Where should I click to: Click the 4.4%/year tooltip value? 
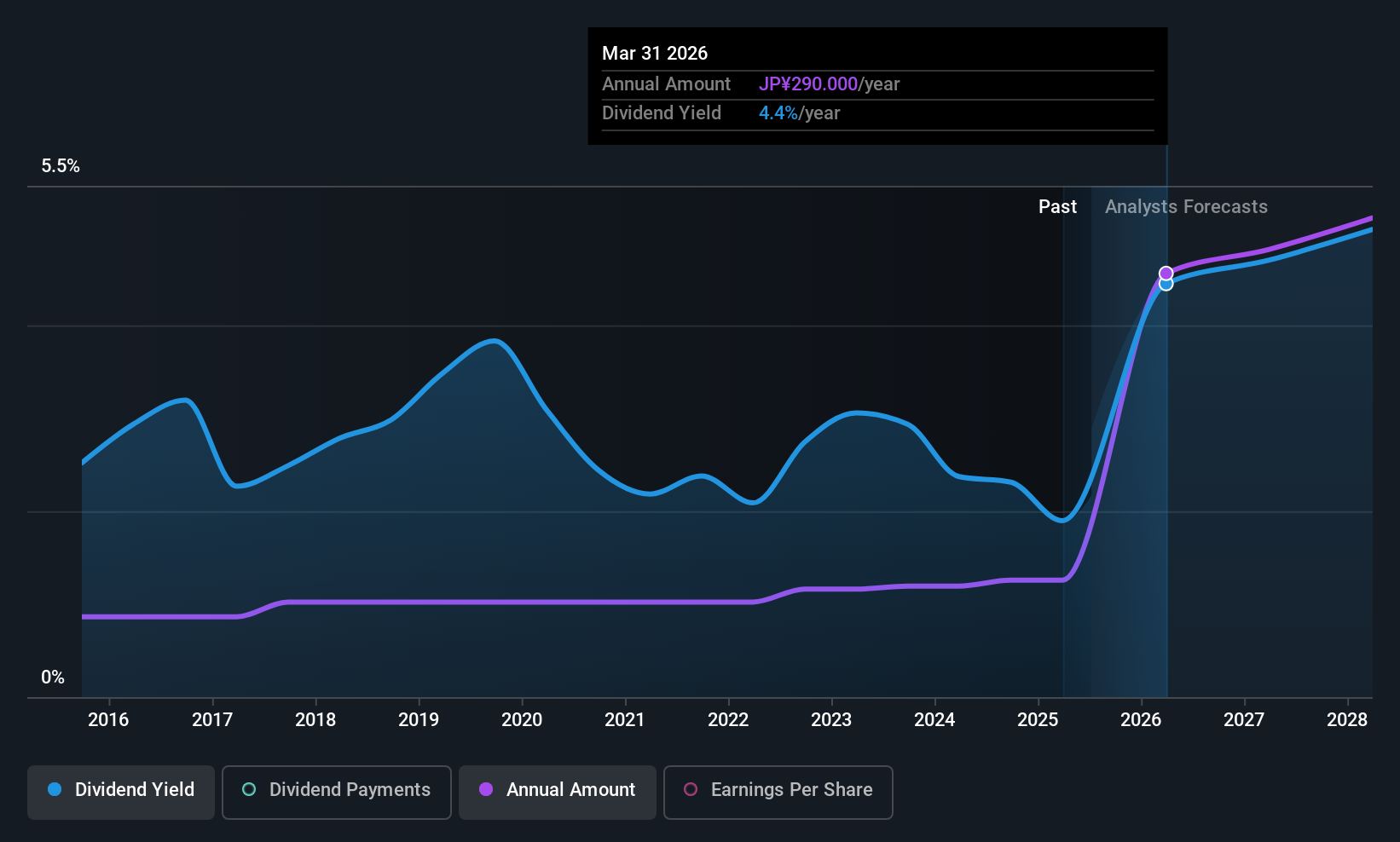799,113
